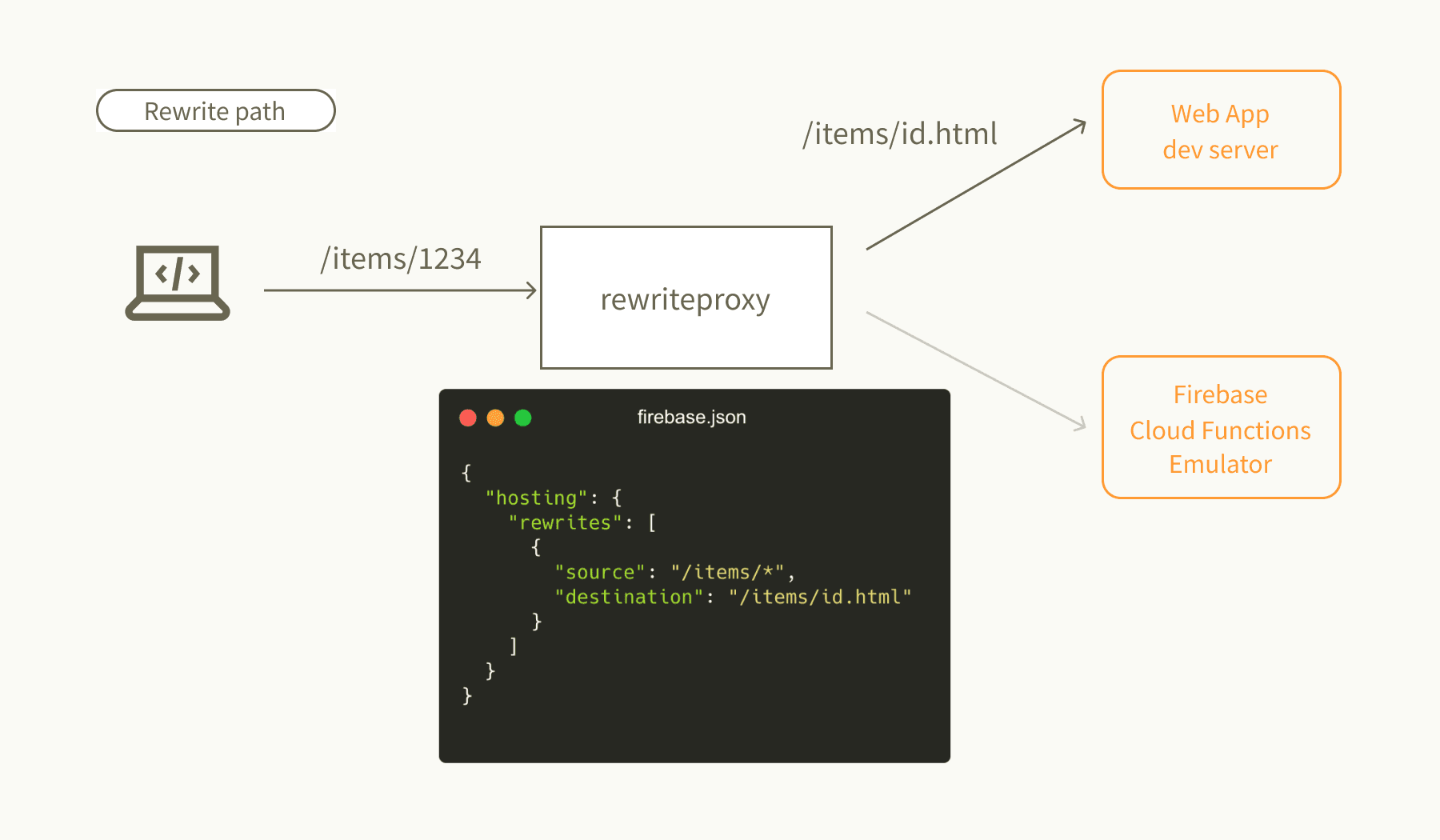Screen dimensions: 1440x840
Task: Click the "/items/*" value in code
Action: pos(728,572)
